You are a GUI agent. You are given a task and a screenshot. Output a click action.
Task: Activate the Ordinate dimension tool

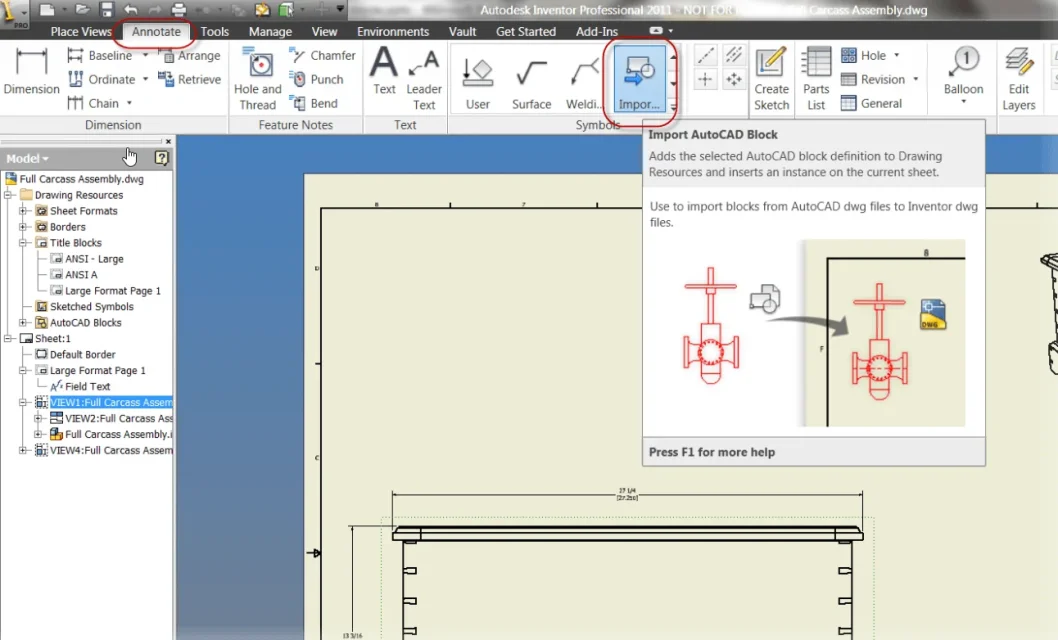[103, 80]
